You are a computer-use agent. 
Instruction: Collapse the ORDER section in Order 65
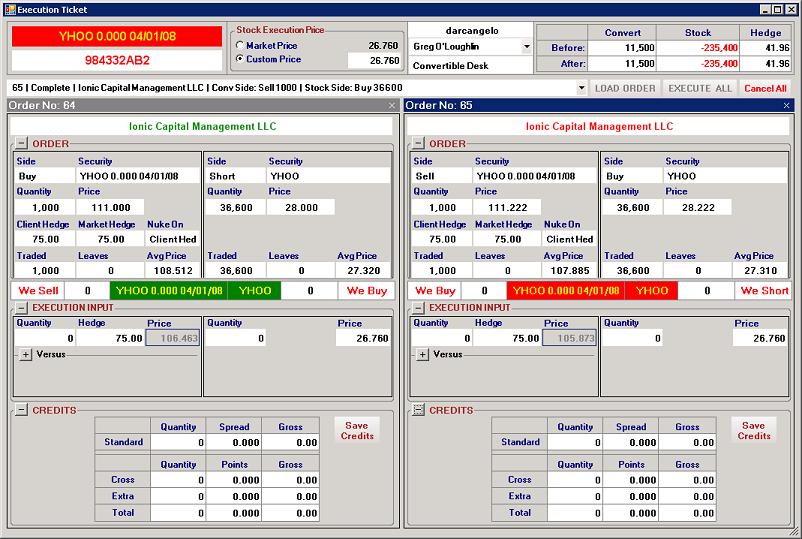[418, 143]
